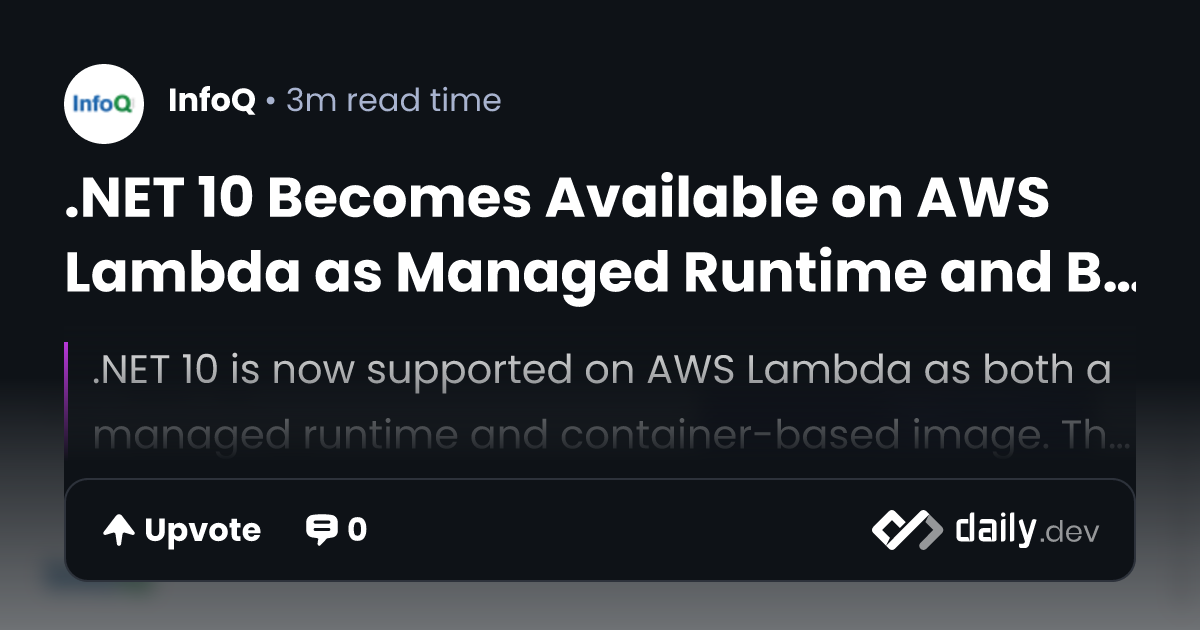Open comments via the speech bubble icon

coord(321,530)
